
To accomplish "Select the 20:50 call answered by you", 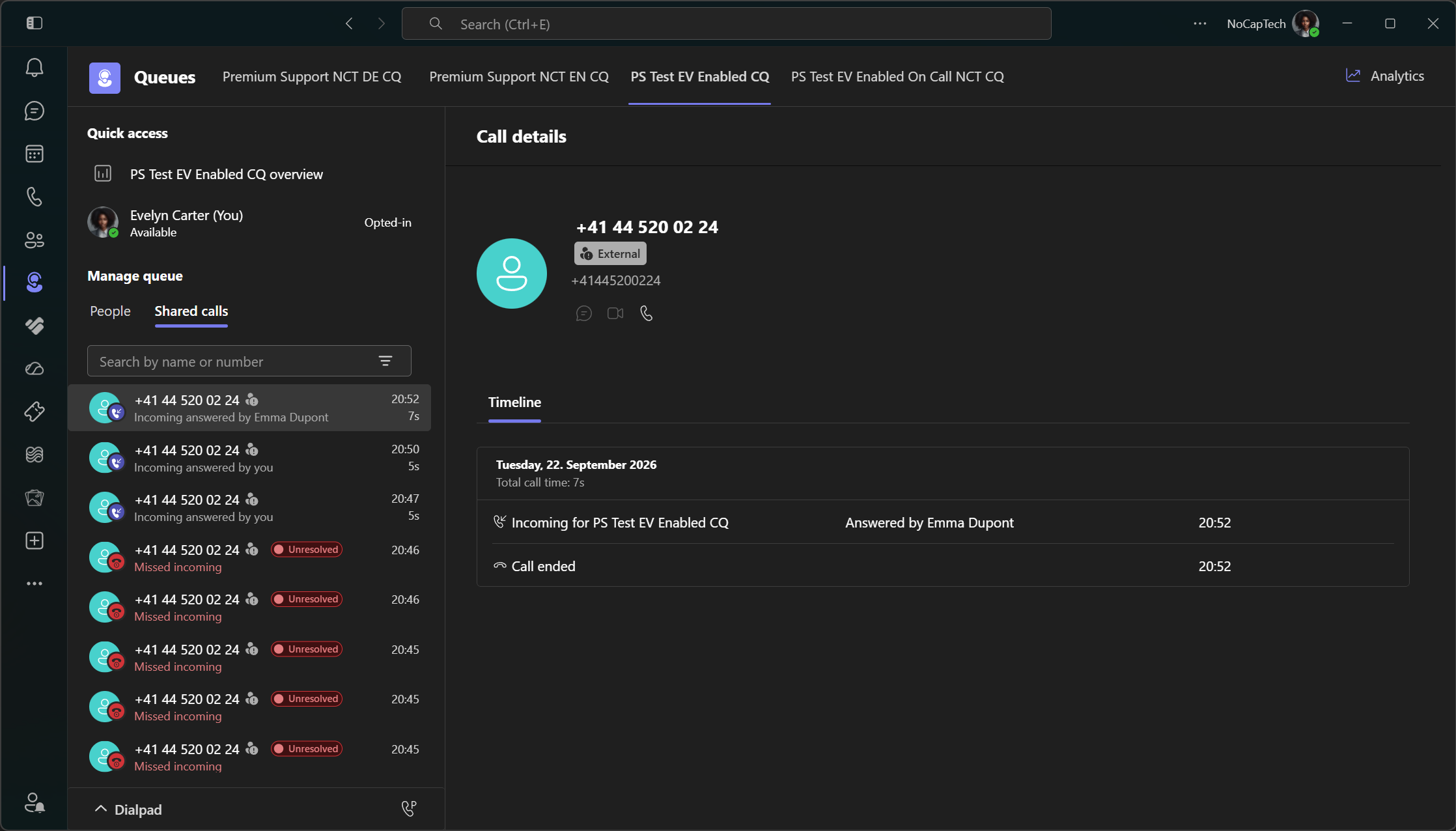I will 249,458.
